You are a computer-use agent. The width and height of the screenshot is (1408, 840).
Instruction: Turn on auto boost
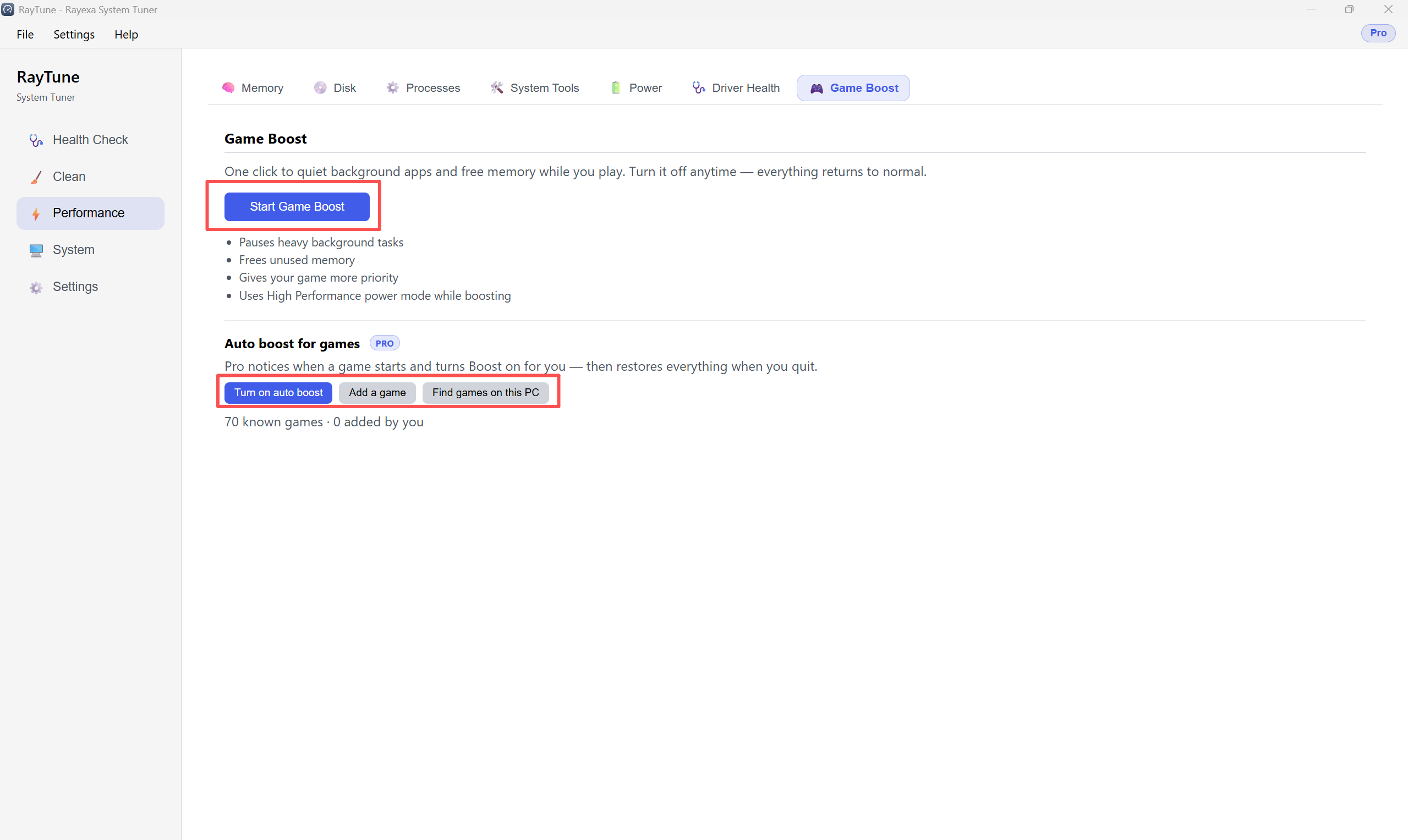278,393
